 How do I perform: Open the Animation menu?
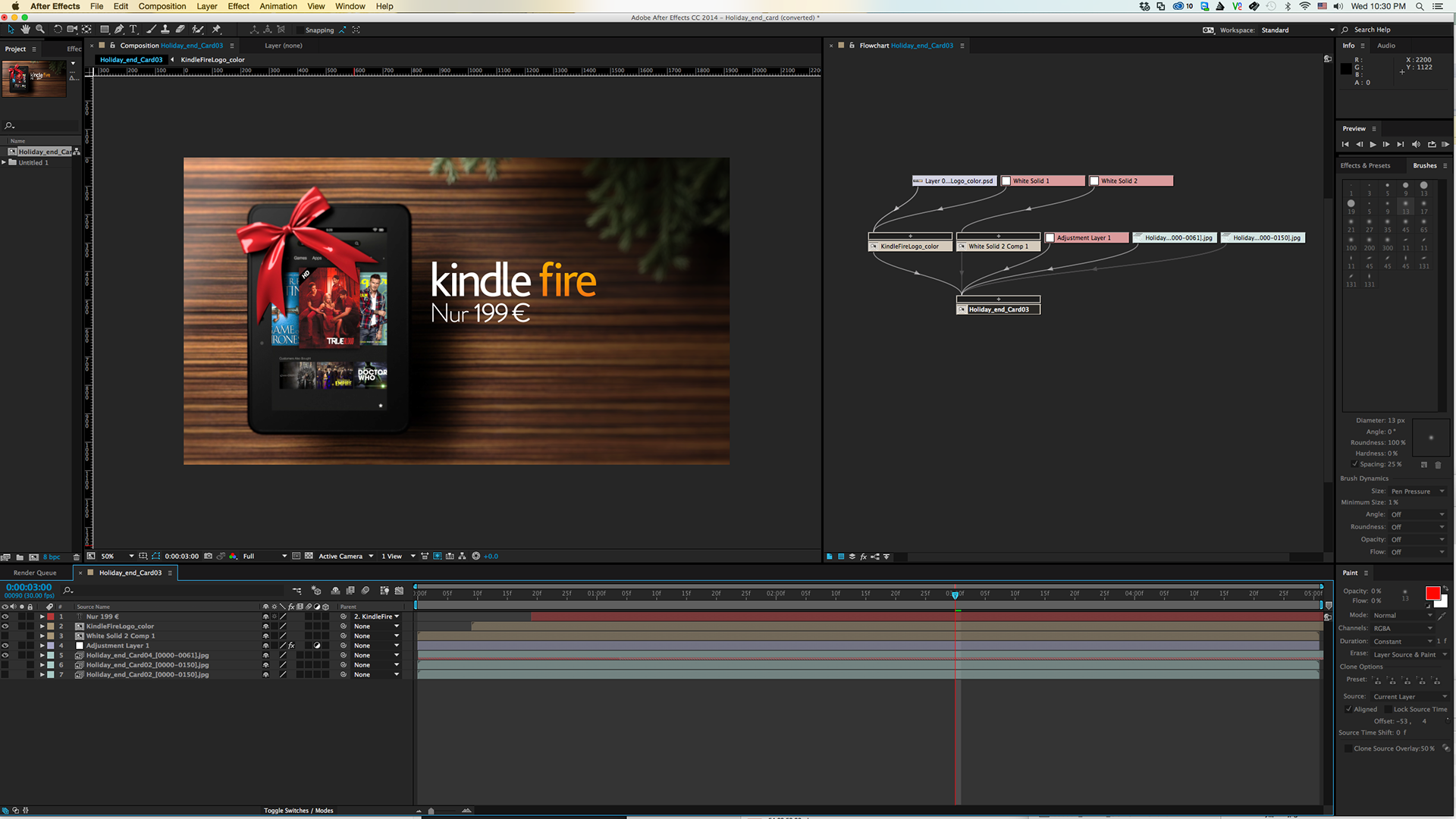click(278, 6)
